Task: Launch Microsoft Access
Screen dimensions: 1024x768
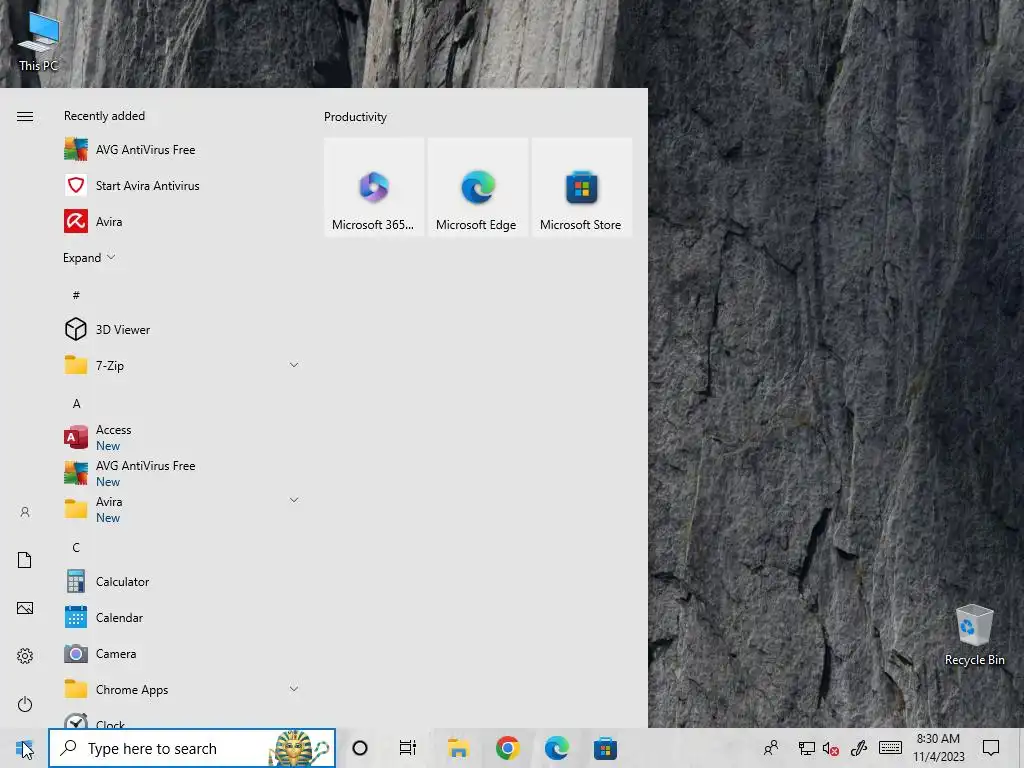Action: tap(180, 437)
